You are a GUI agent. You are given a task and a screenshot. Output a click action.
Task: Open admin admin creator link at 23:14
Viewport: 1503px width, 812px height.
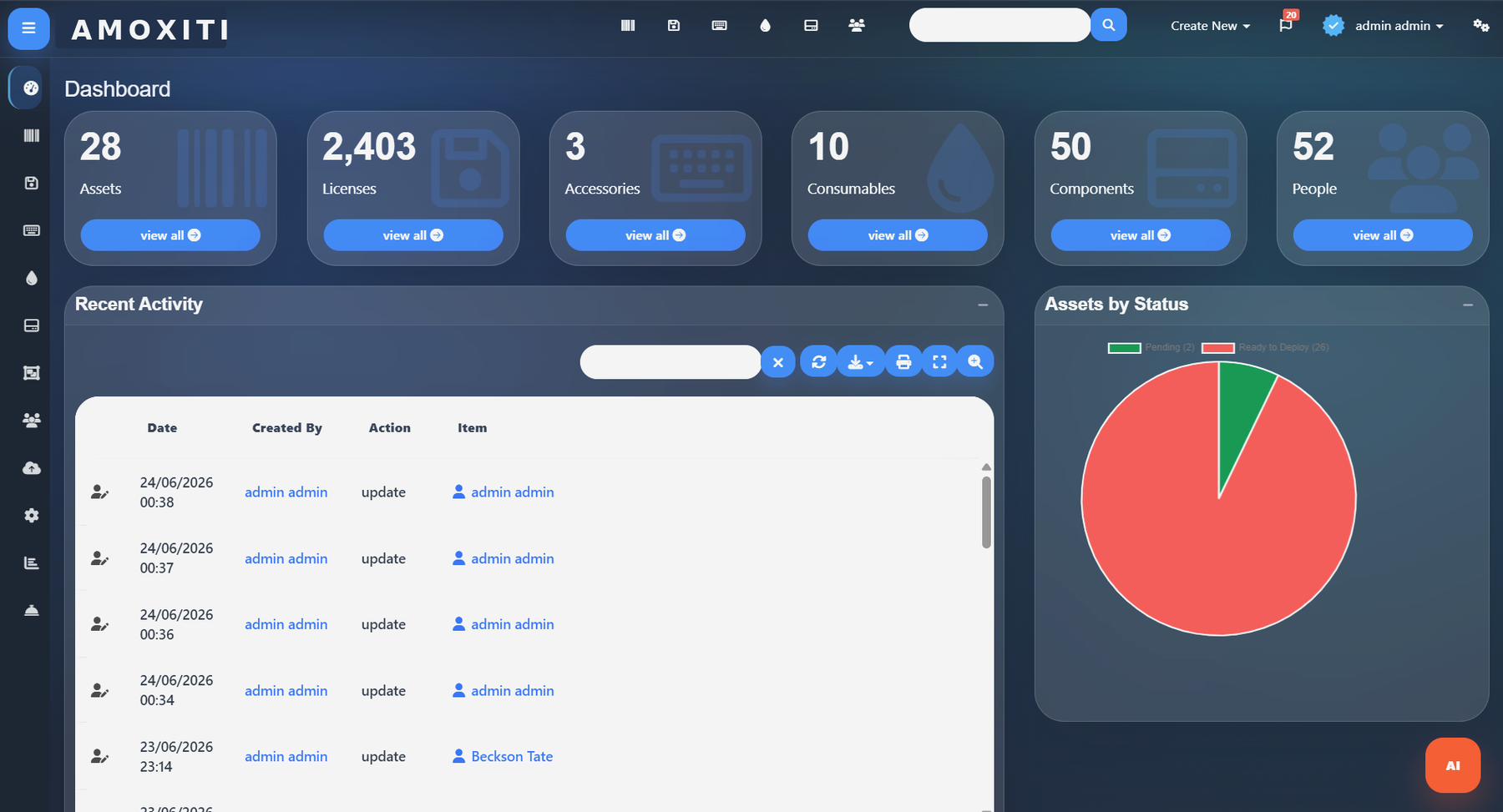point(286,757)
